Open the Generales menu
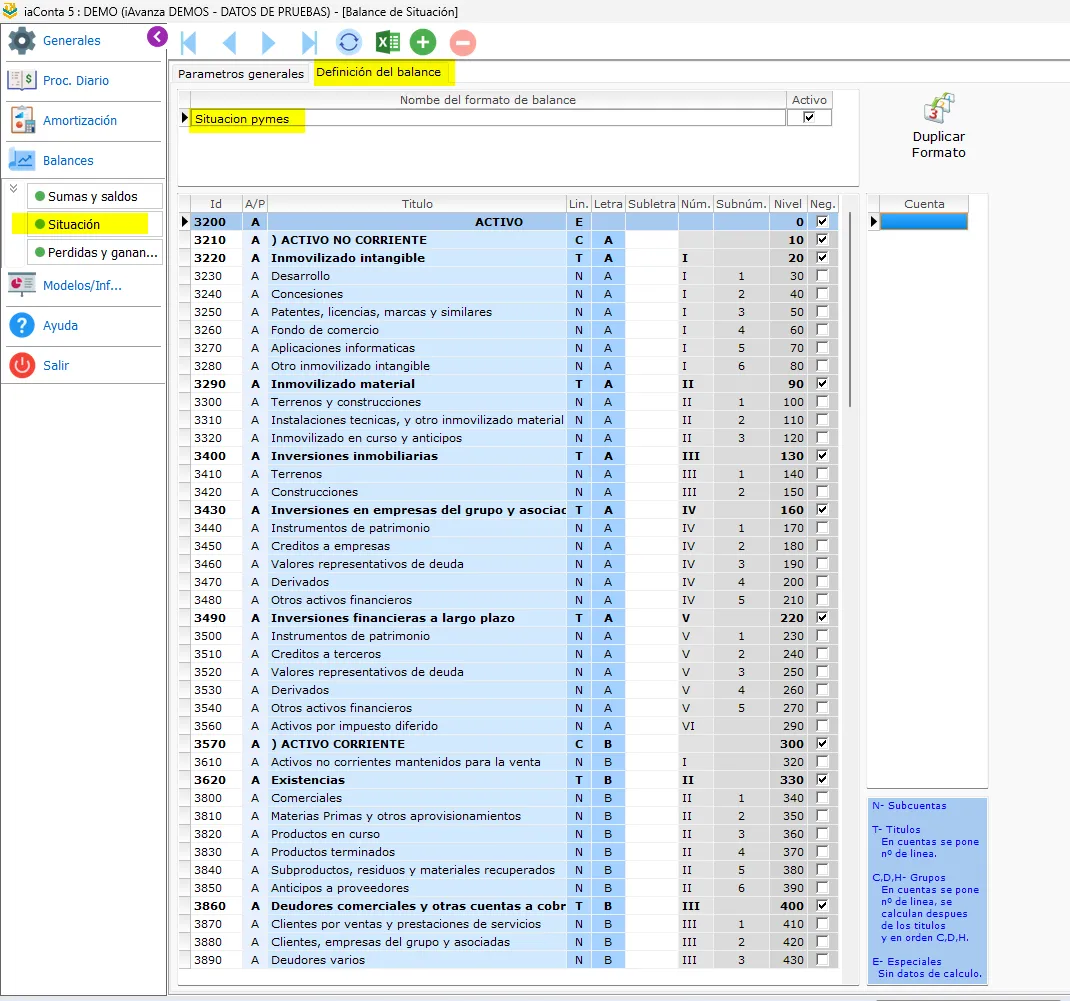Screen dimensions: 1070x1001 point(72,41)
